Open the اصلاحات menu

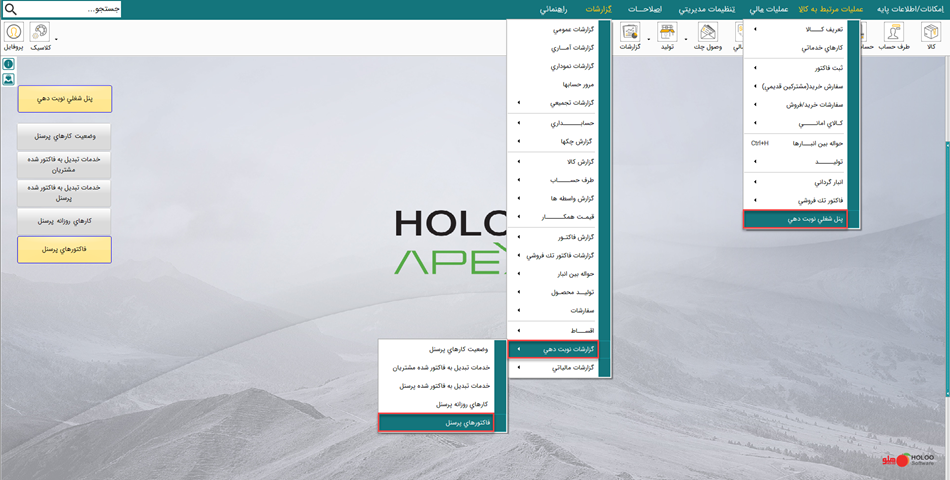coord(645,10)
